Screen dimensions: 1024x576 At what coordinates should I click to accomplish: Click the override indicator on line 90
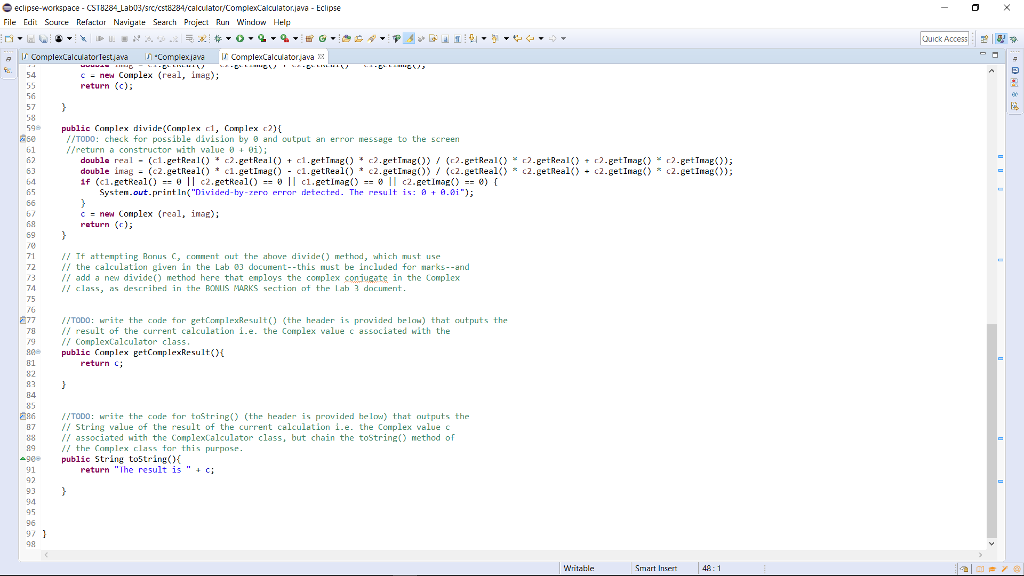tap(23, 459)
